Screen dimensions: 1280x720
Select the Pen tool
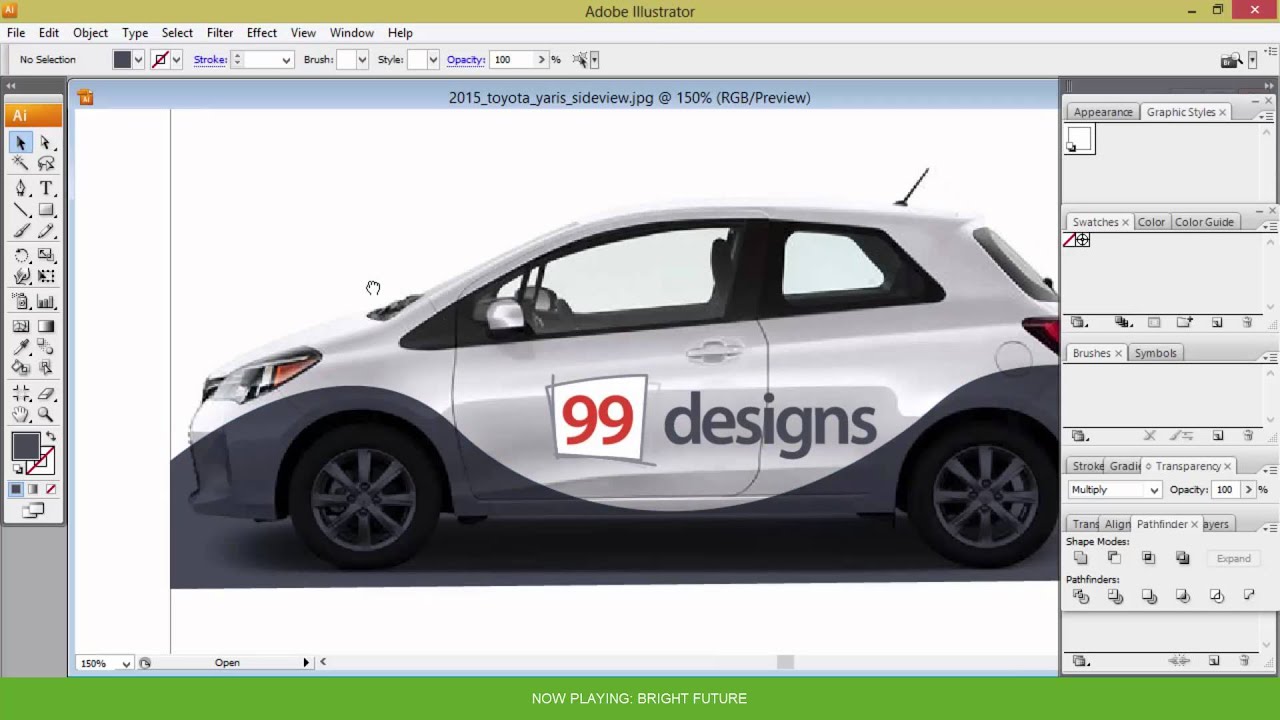(x=21, y=188)
